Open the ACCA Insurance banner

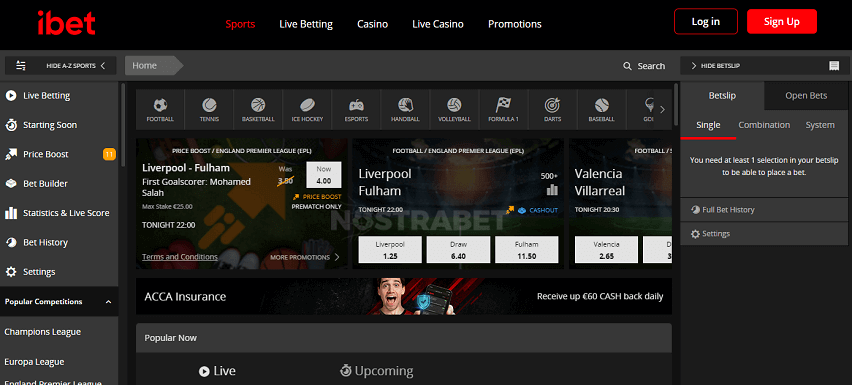pos(404,296)
